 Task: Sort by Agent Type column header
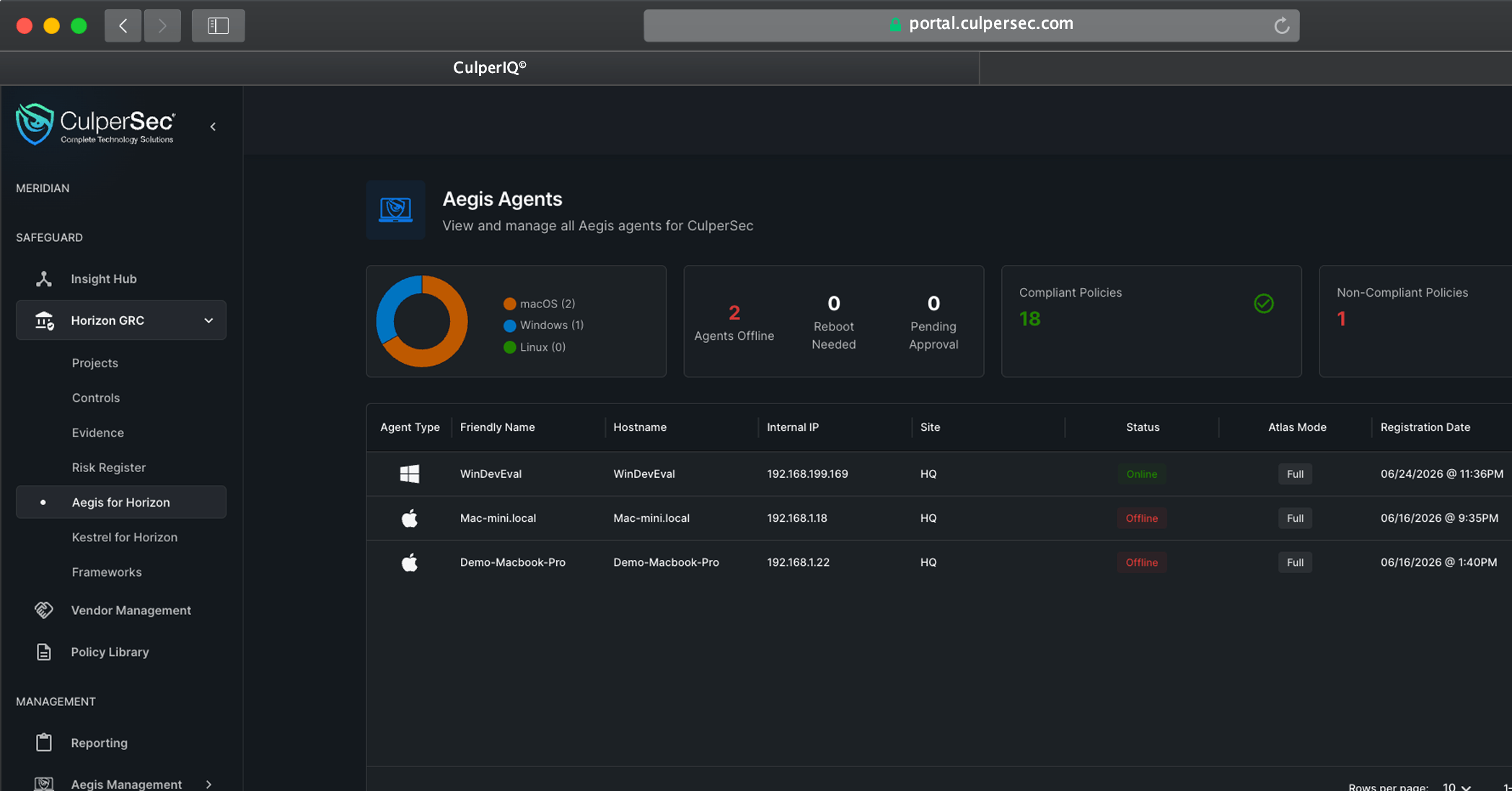410,427
